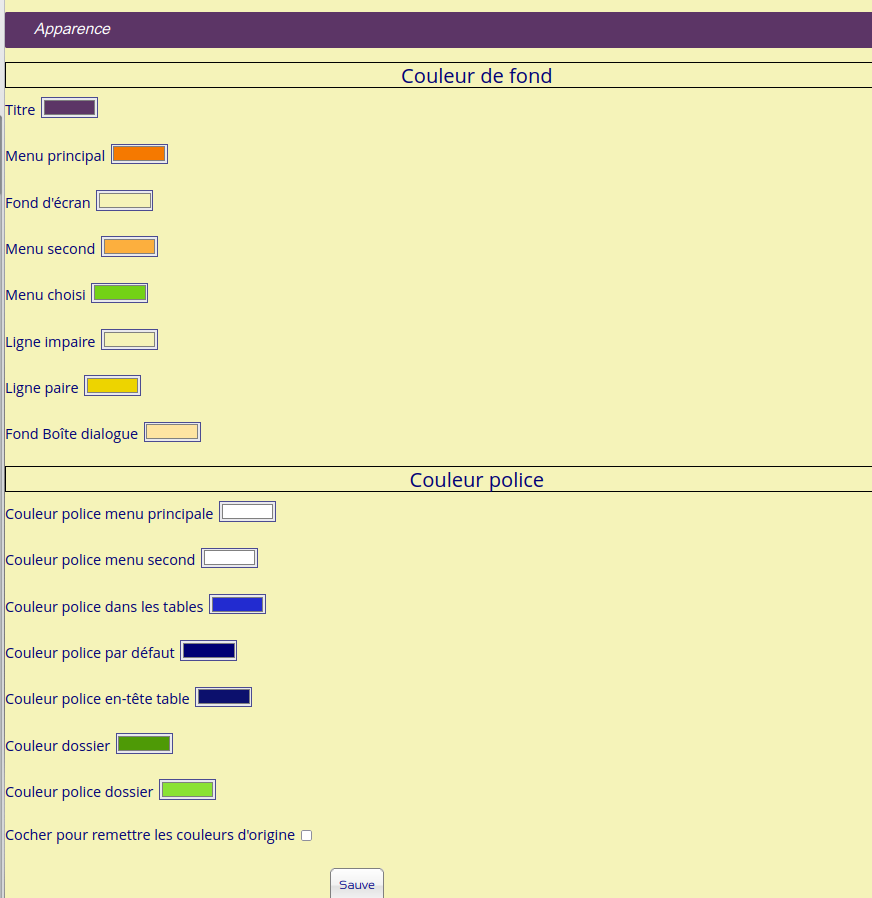
Task: Open Couleur police par défaut swatch
Action: click(208, 651)
